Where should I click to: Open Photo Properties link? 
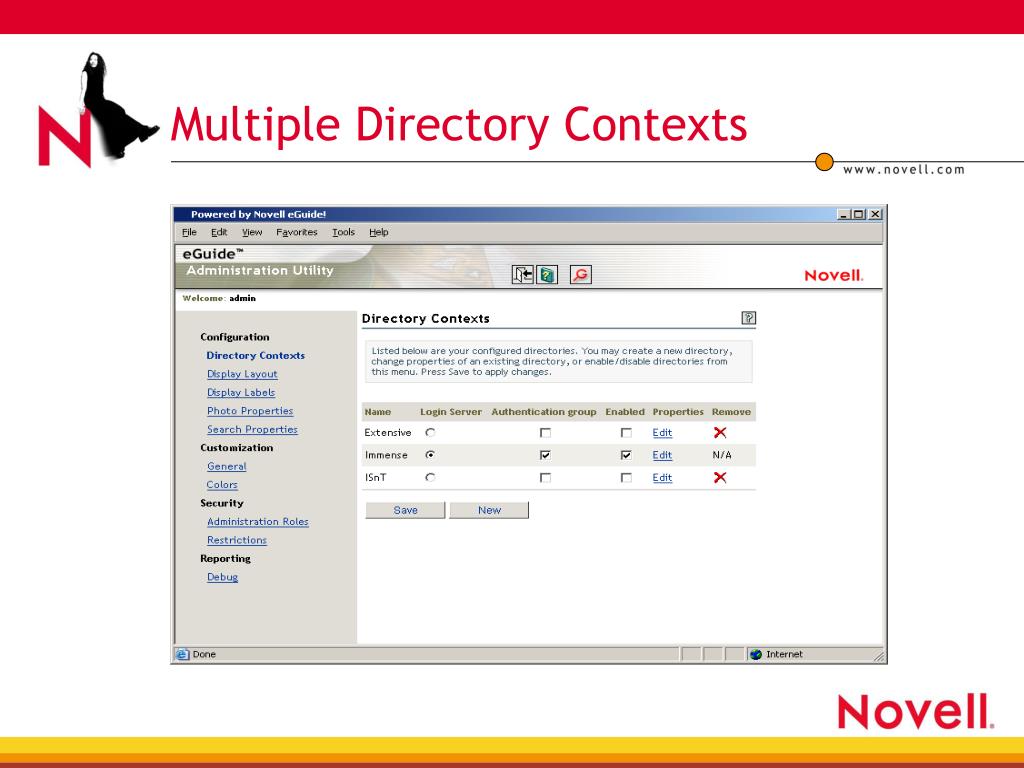click(x=250, y=411)
